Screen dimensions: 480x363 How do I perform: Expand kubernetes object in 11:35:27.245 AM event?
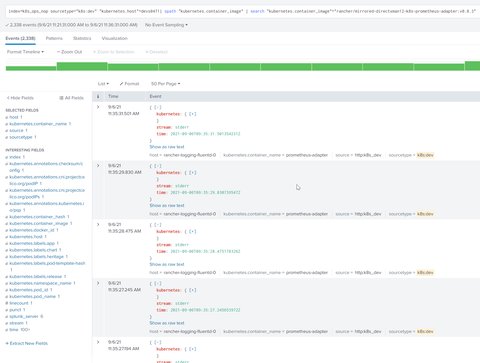(x=193, y=290)
